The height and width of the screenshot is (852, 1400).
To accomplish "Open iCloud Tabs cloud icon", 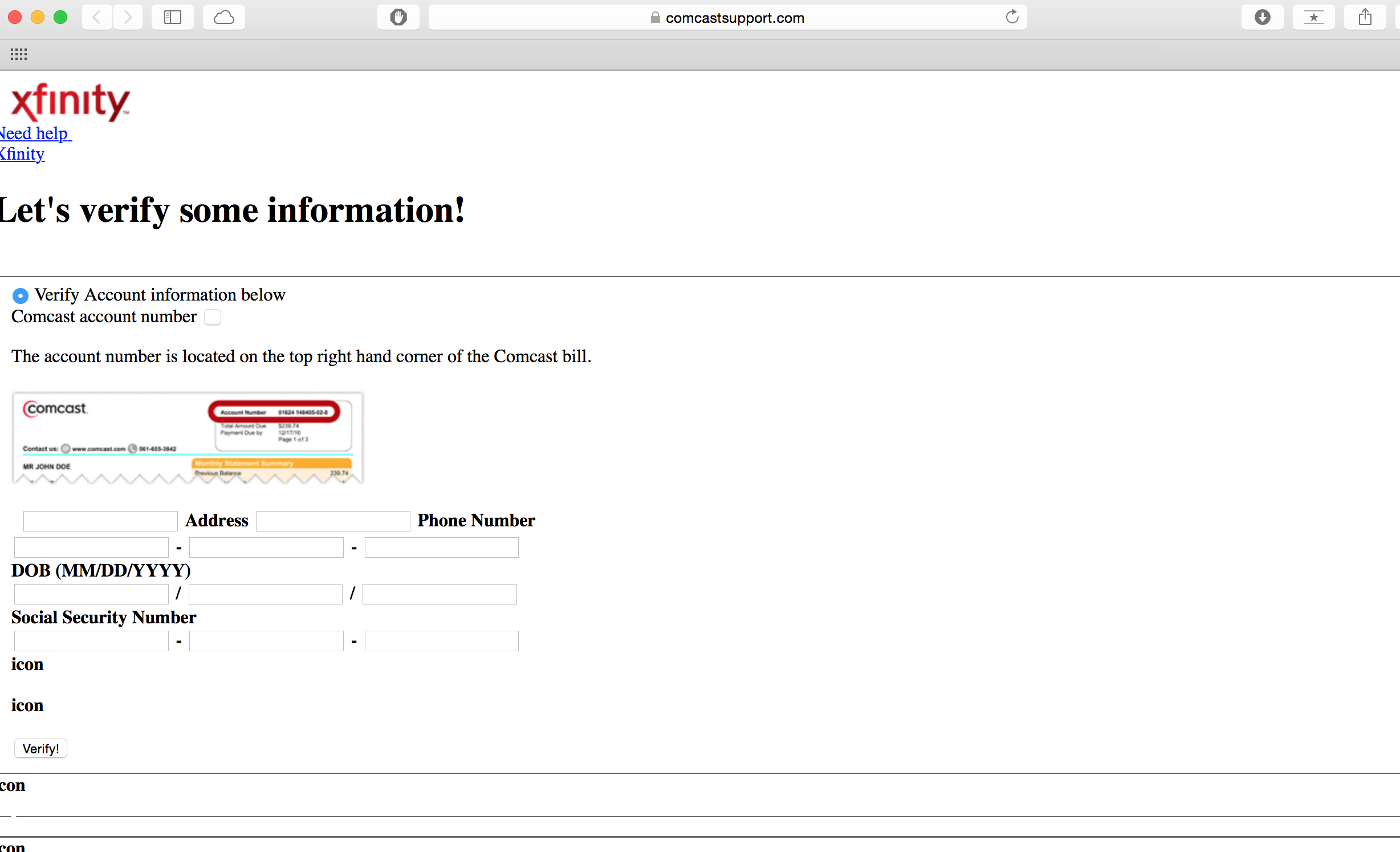I will pyautogui.click(x=223, y=17).
